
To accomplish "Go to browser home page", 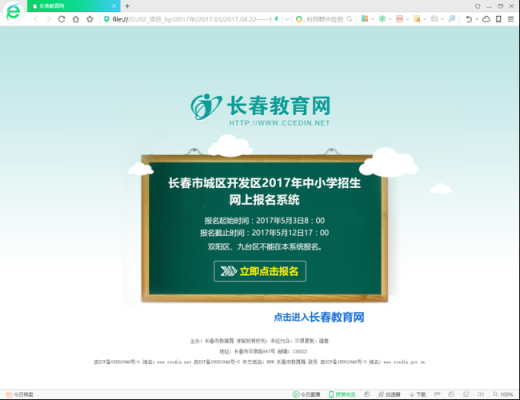I will point(76,19).
